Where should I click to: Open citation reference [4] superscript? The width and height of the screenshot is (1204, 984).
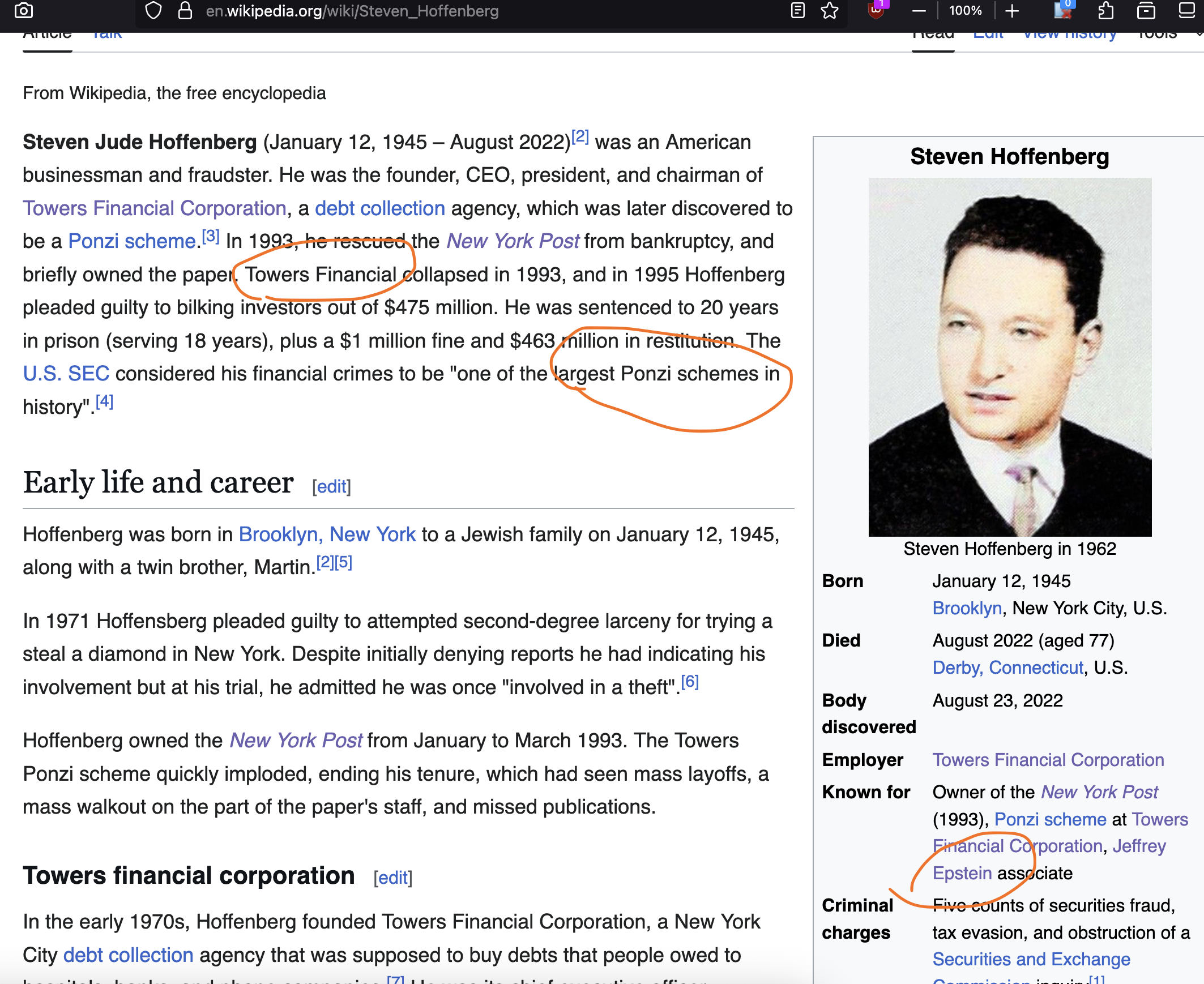(104, 402)
